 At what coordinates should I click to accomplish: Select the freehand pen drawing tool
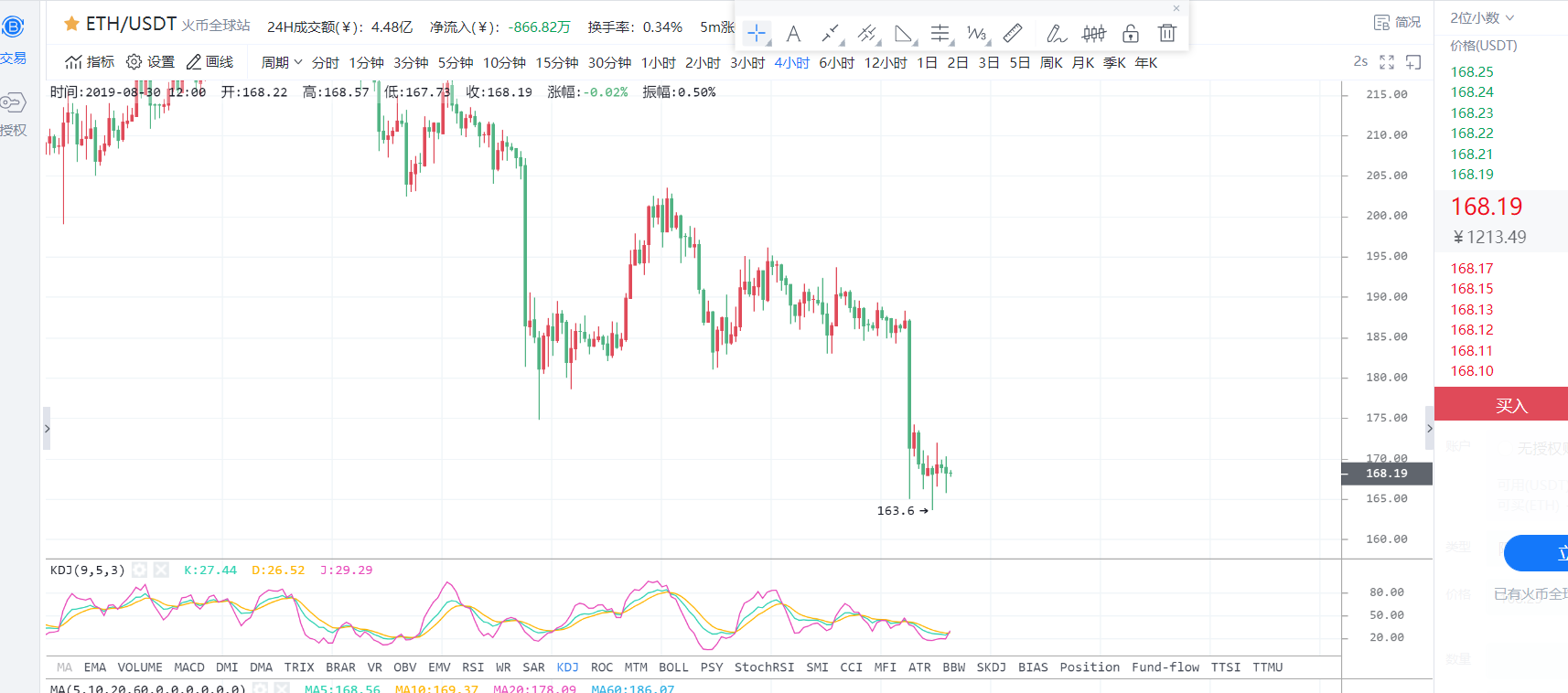[x=1056, y=34]
